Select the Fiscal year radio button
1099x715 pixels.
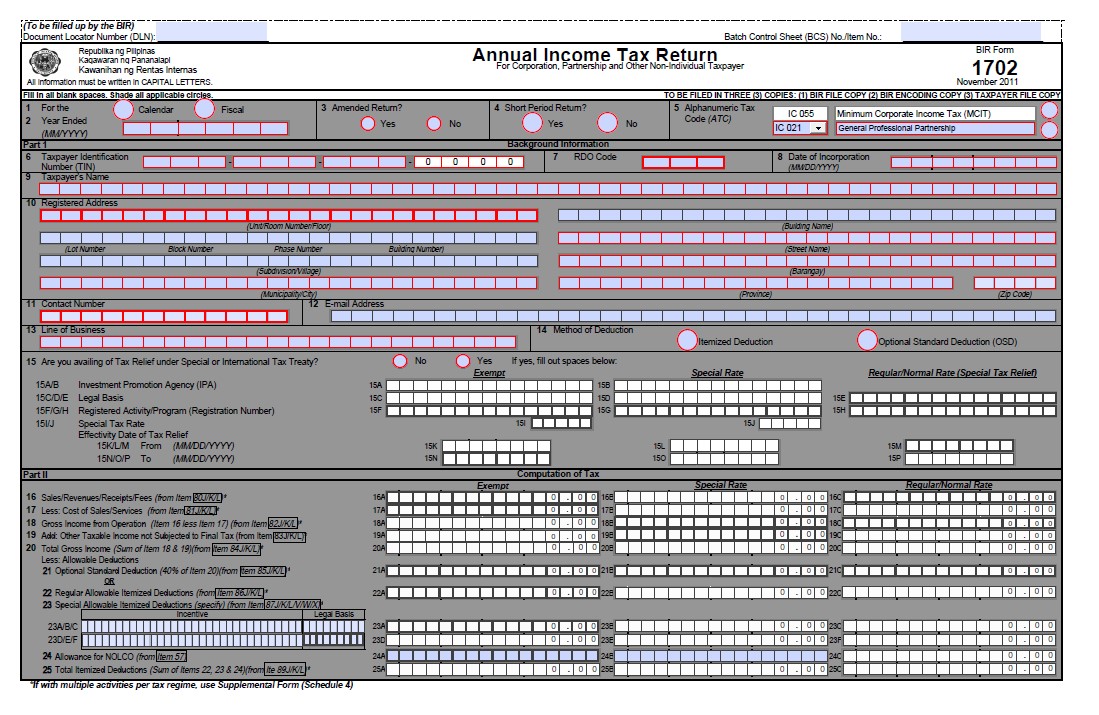click(x=204, y=108)
